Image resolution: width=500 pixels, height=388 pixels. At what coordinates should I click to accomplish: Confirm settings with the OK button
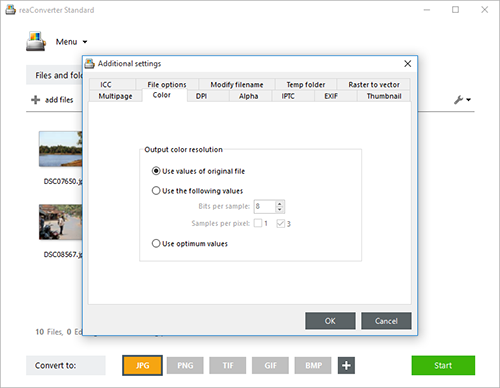[330, 321]
